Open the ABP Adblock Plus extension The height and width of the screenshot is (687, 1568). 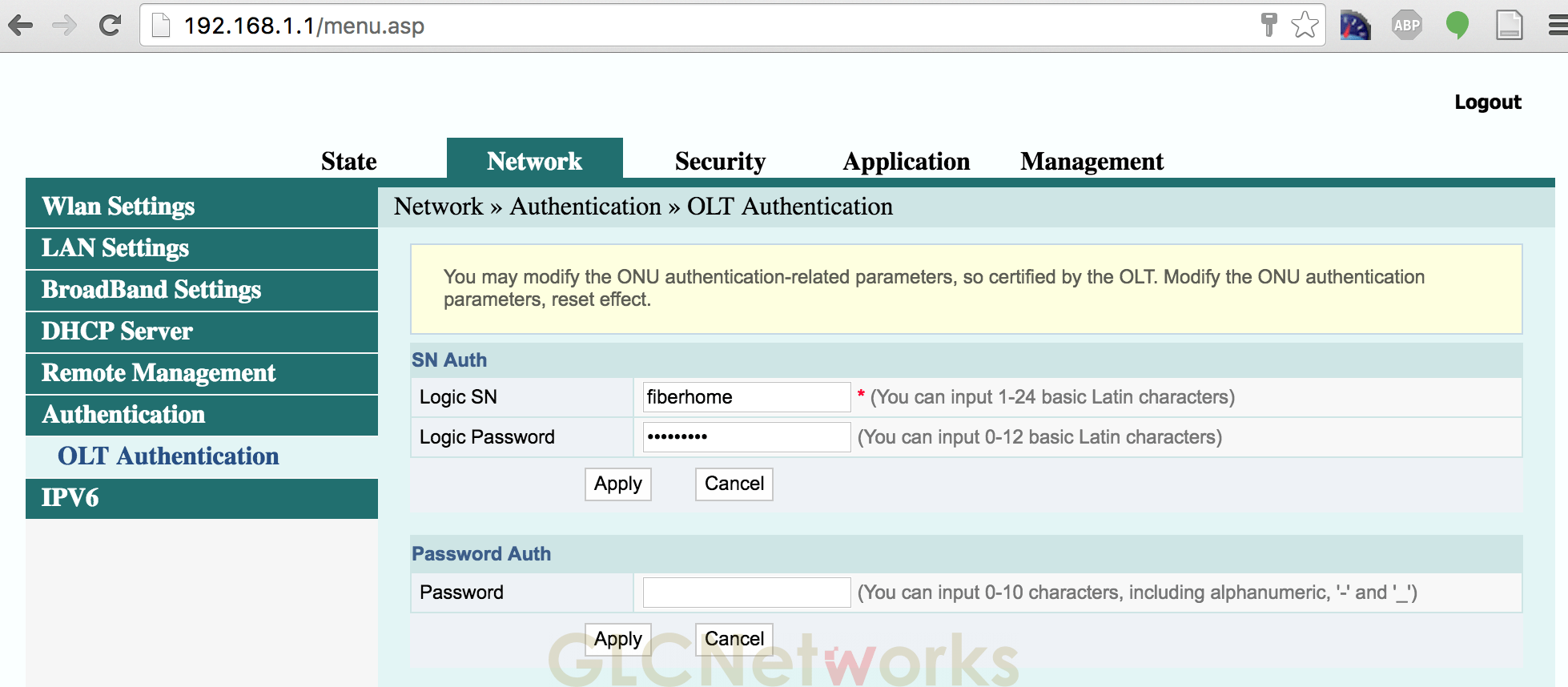(x=1406, y=26)
